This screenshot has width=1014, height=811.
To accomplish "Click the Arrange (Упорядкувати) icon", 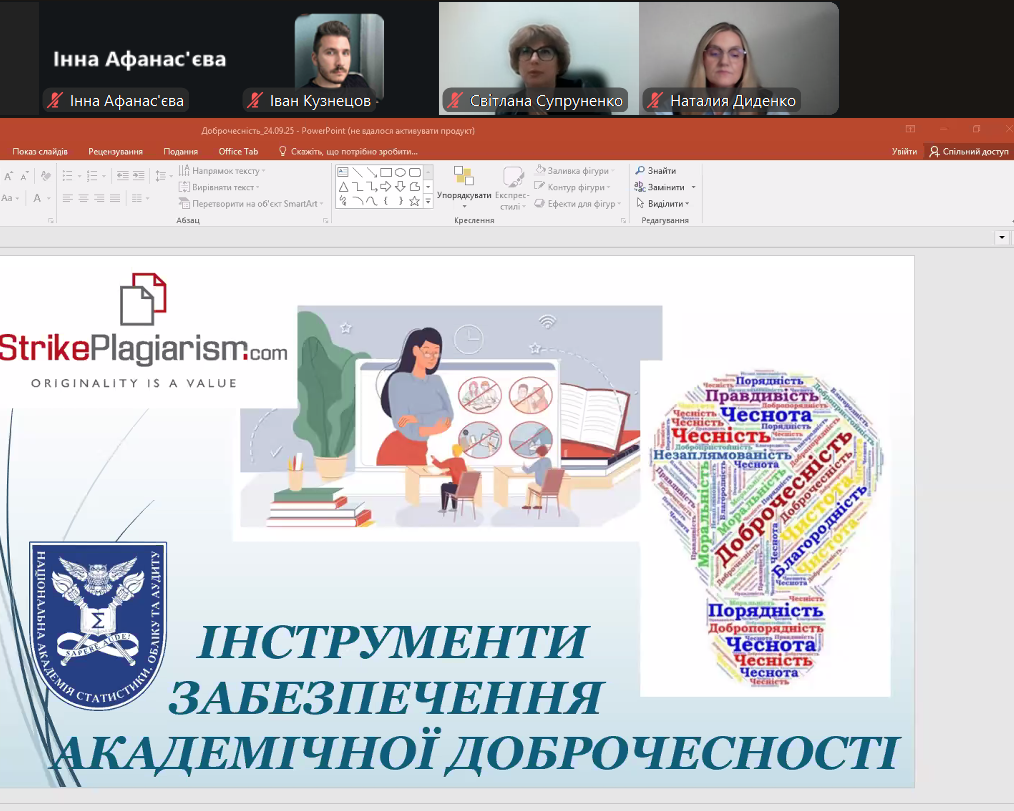I will click(464, 181).
